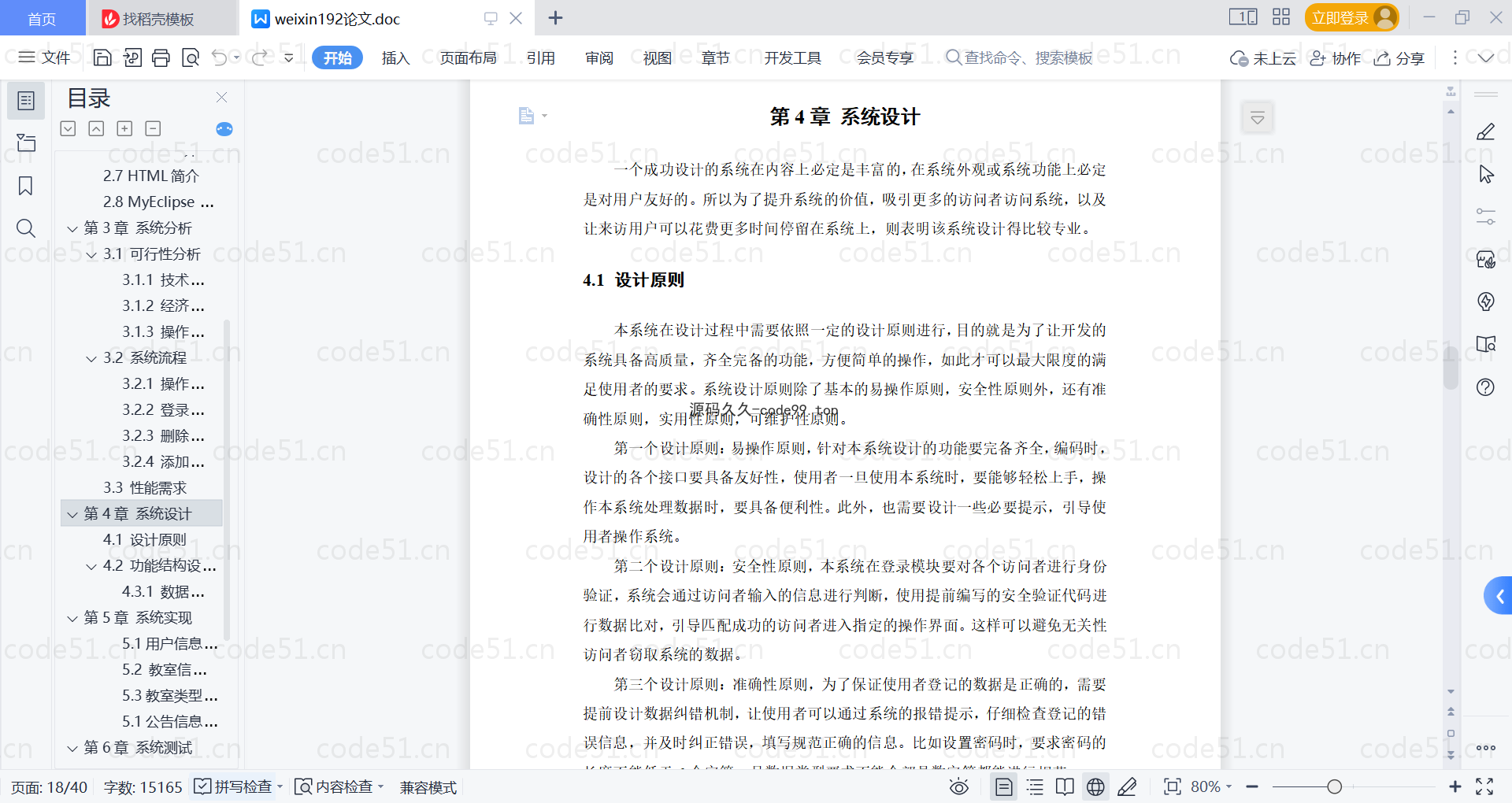Demote outline level minus icon
1512x803 pixels.
[x=153, y=128]
